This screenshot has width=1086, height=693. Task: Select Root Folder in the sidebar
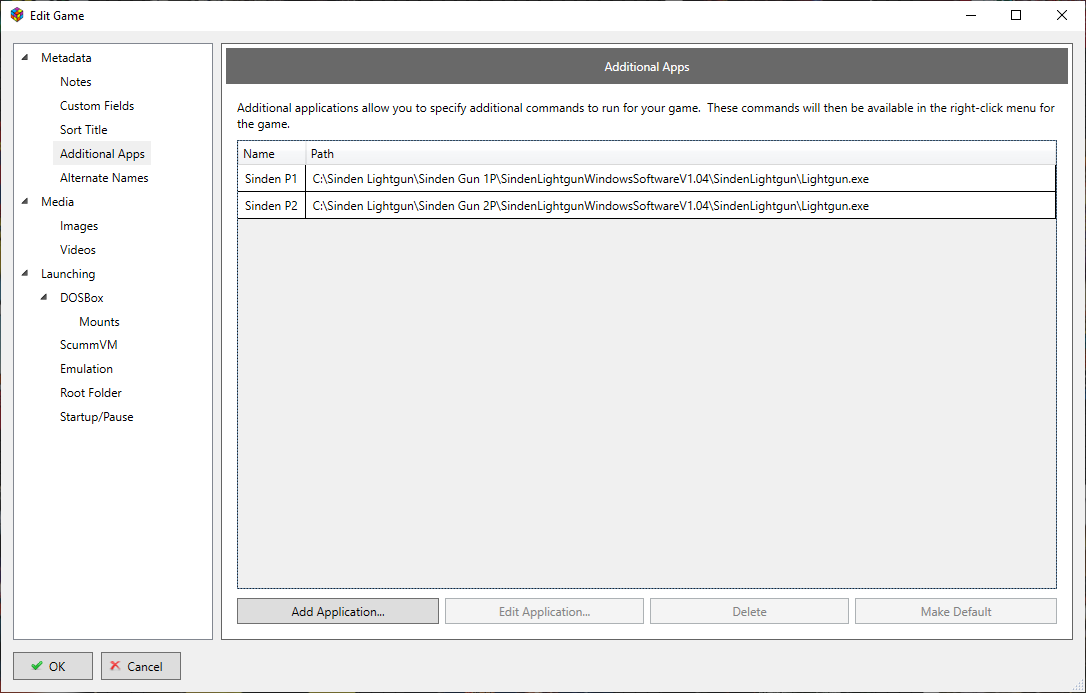pyautogui.click(x=91, y=393)
